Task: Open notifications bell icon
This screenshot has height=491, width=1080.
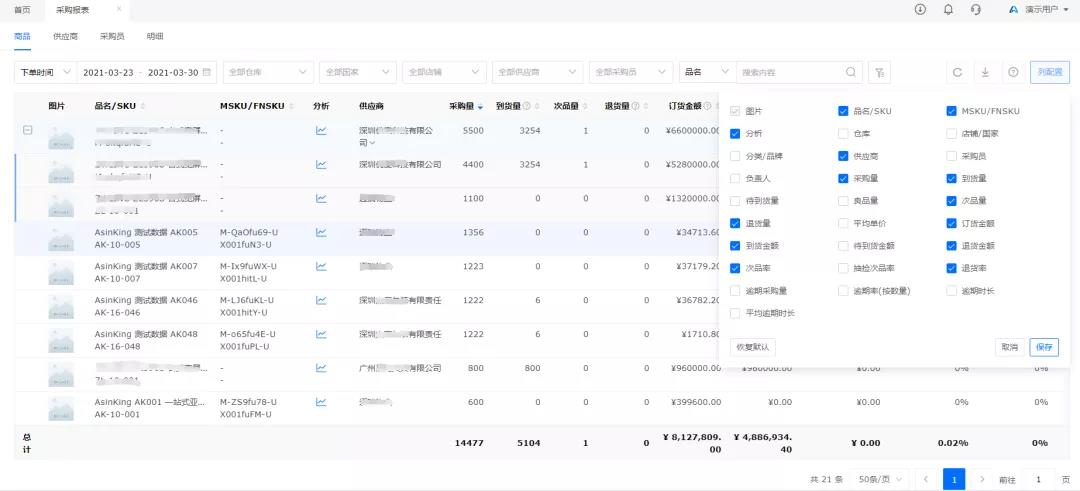Action: pos(948,10)
